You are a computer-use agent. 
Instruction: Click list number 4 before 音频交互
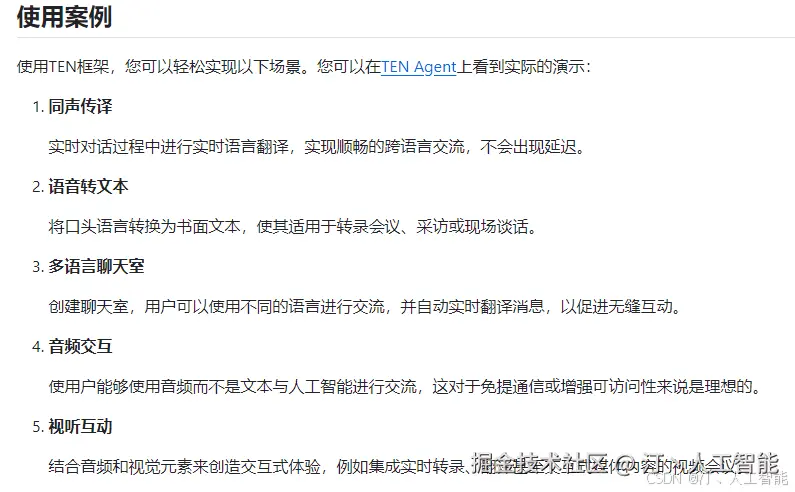38,347
